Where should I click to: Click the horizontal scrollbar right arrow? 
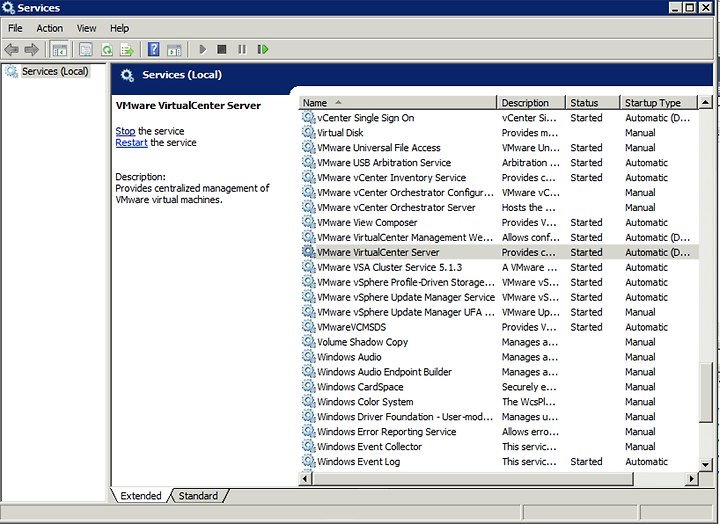coord(692,479)
